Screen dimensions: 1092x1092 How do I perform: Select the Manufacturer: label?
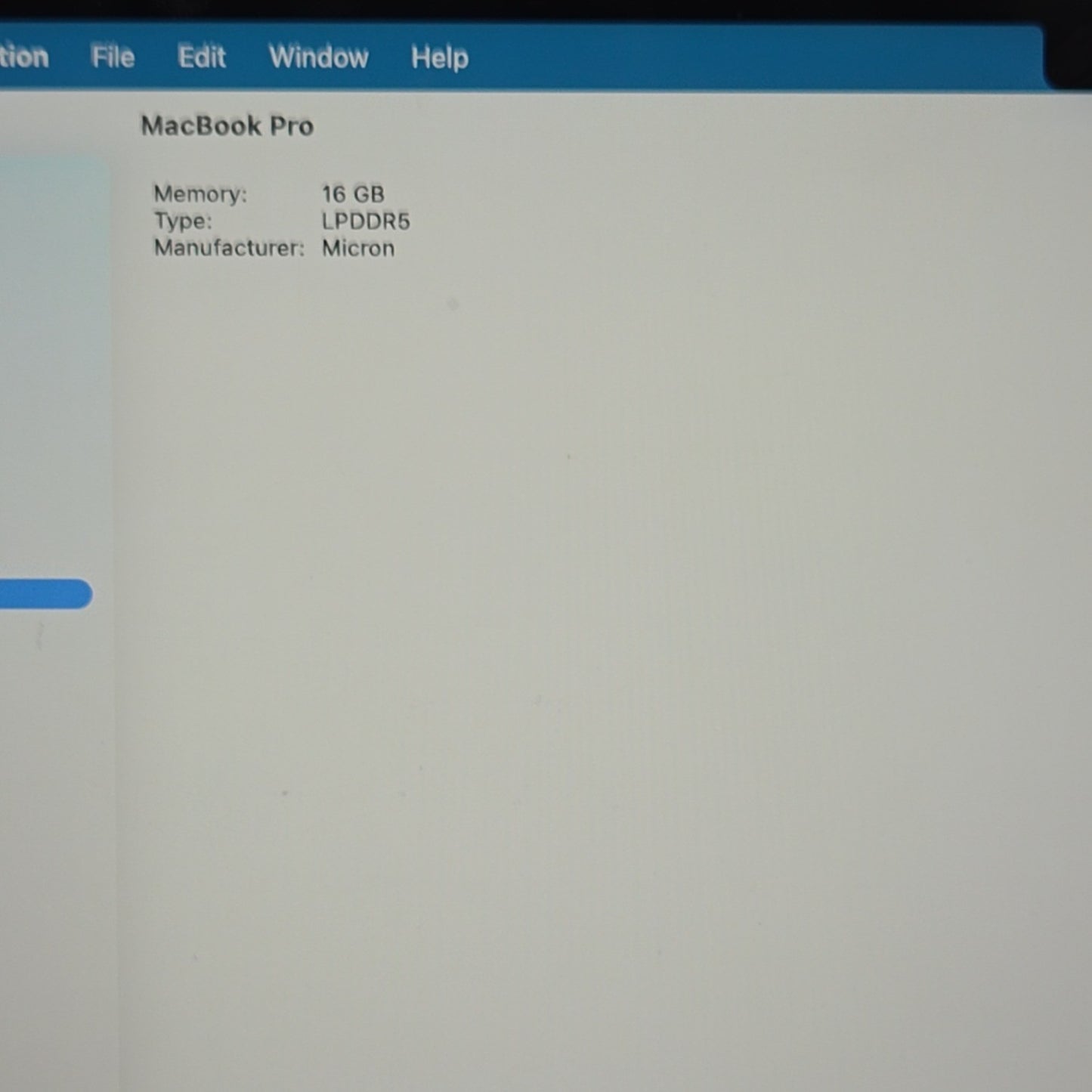pyautogui.click(x=229, y=248)
